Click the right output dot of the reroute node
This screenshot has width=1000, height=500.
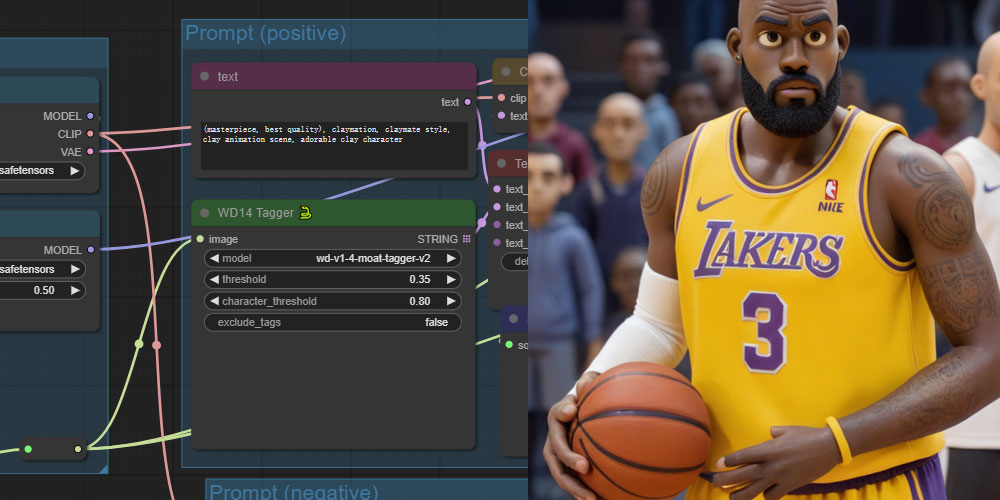pyautogui.click(x=78, y=449)
